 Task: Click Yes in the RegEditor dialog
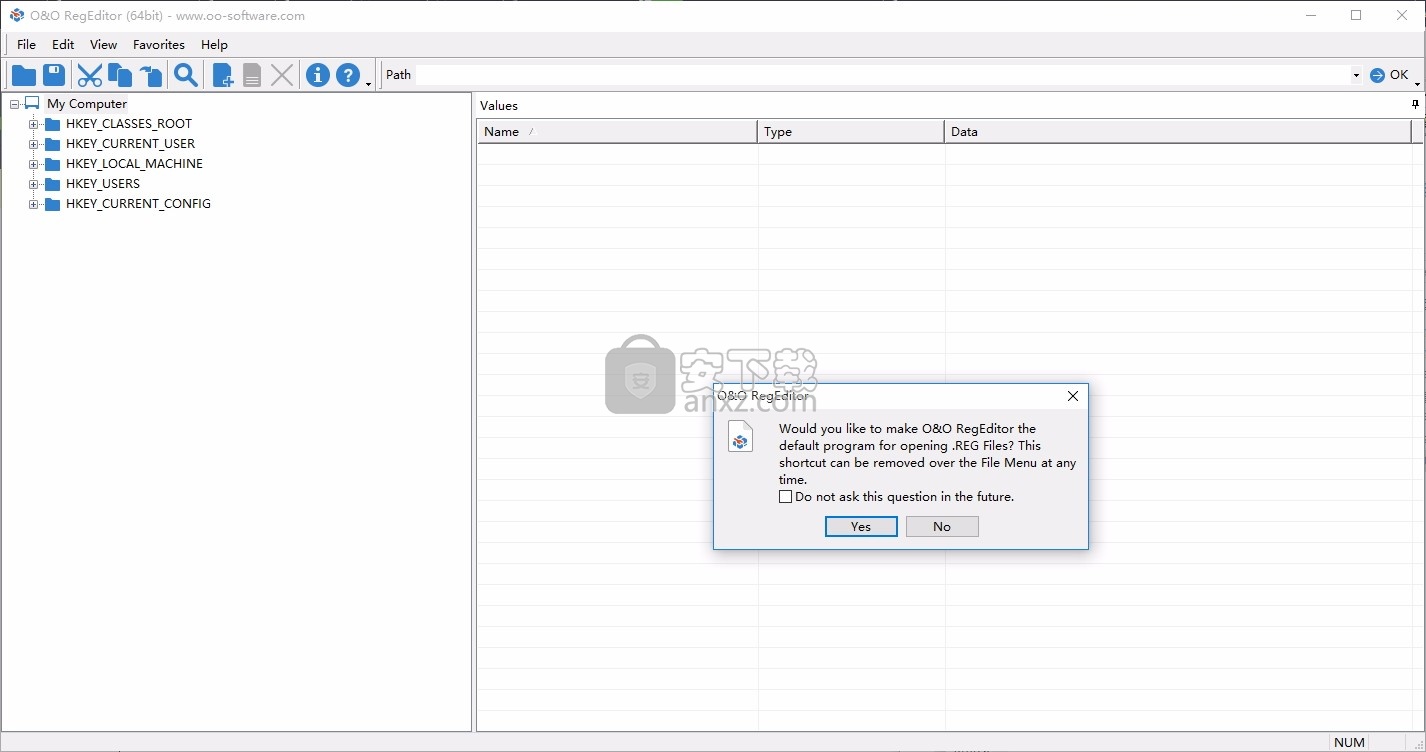coord(861,527)
